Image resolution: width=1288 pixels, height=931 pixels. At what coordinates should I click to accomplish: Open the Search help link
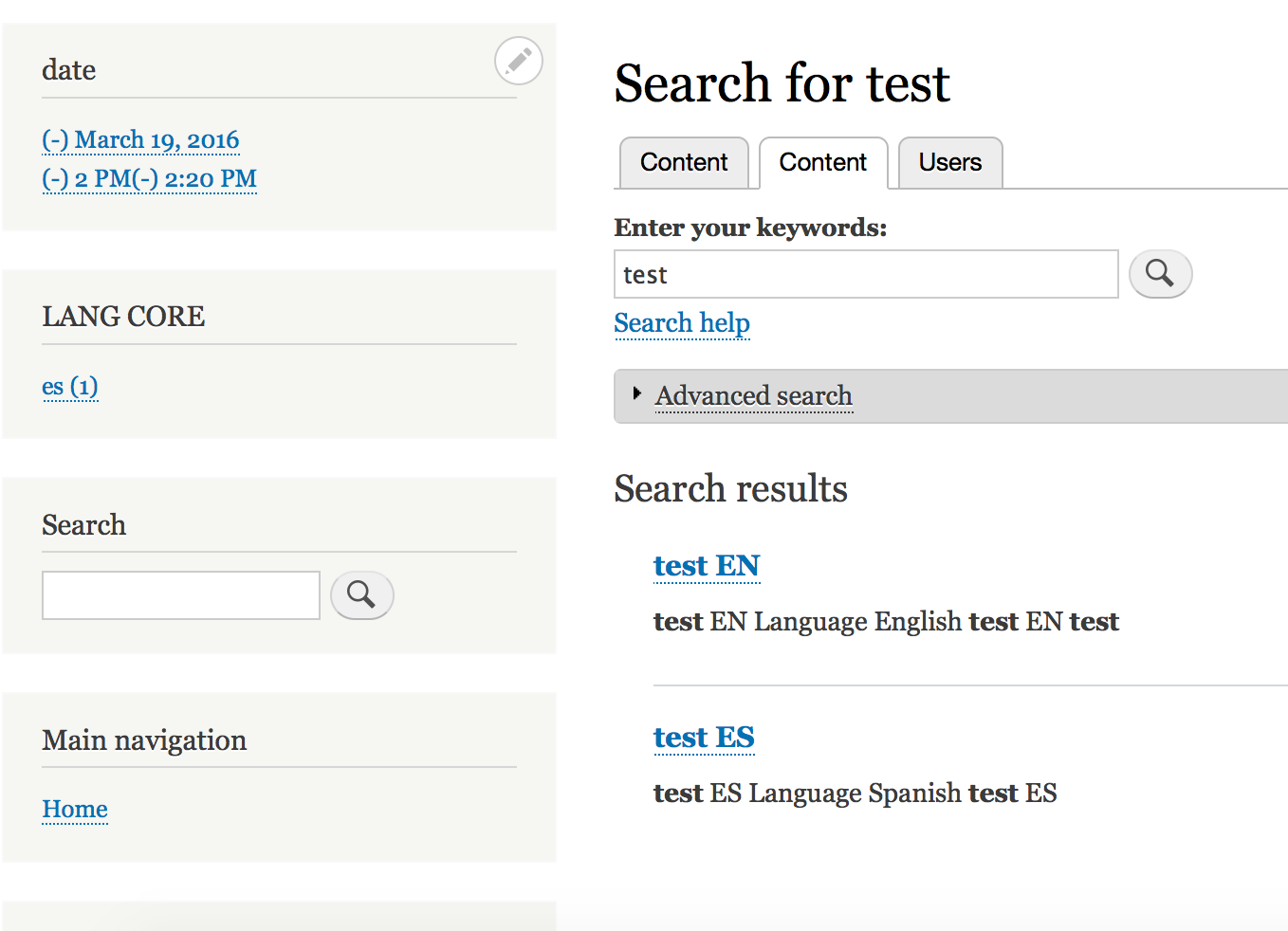(681, 323)
